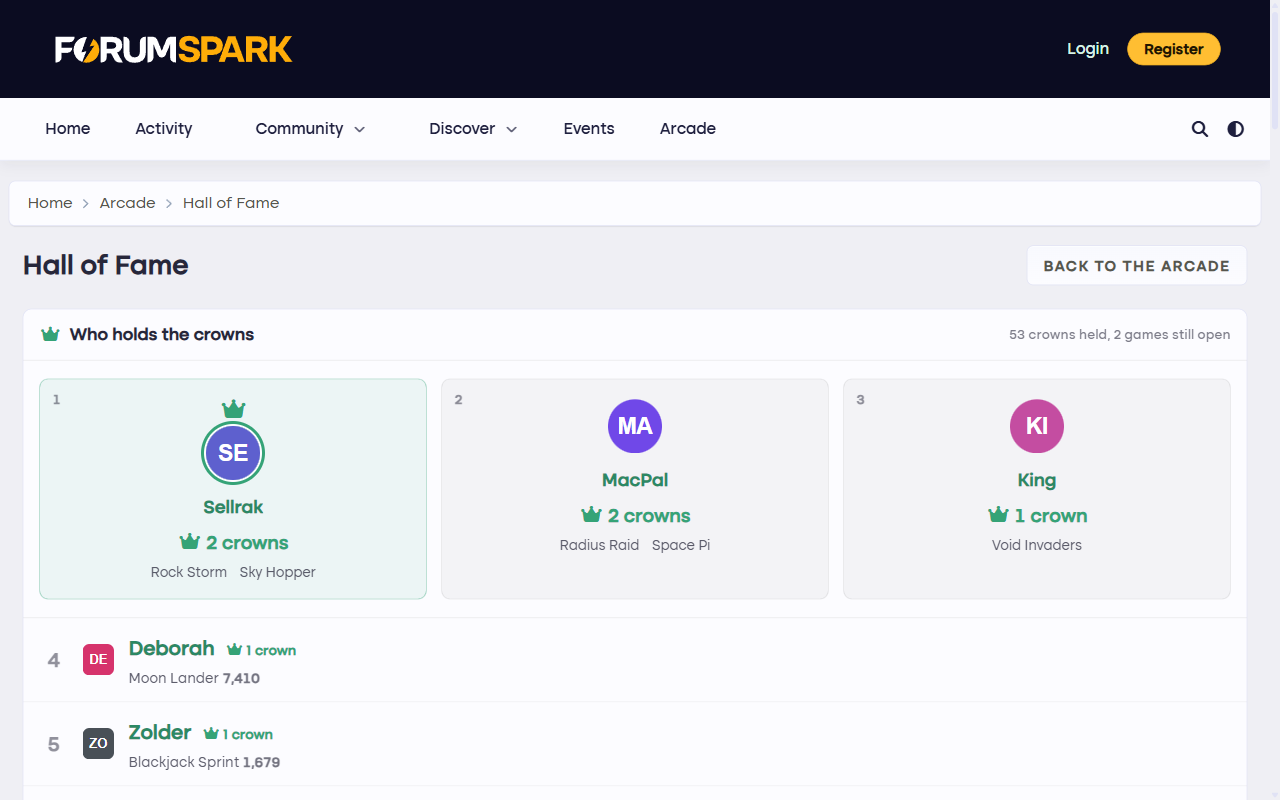This screenshot has width=1280, height=800.
Task: Select Deborah's DE avatar
Action: [98, 659]
